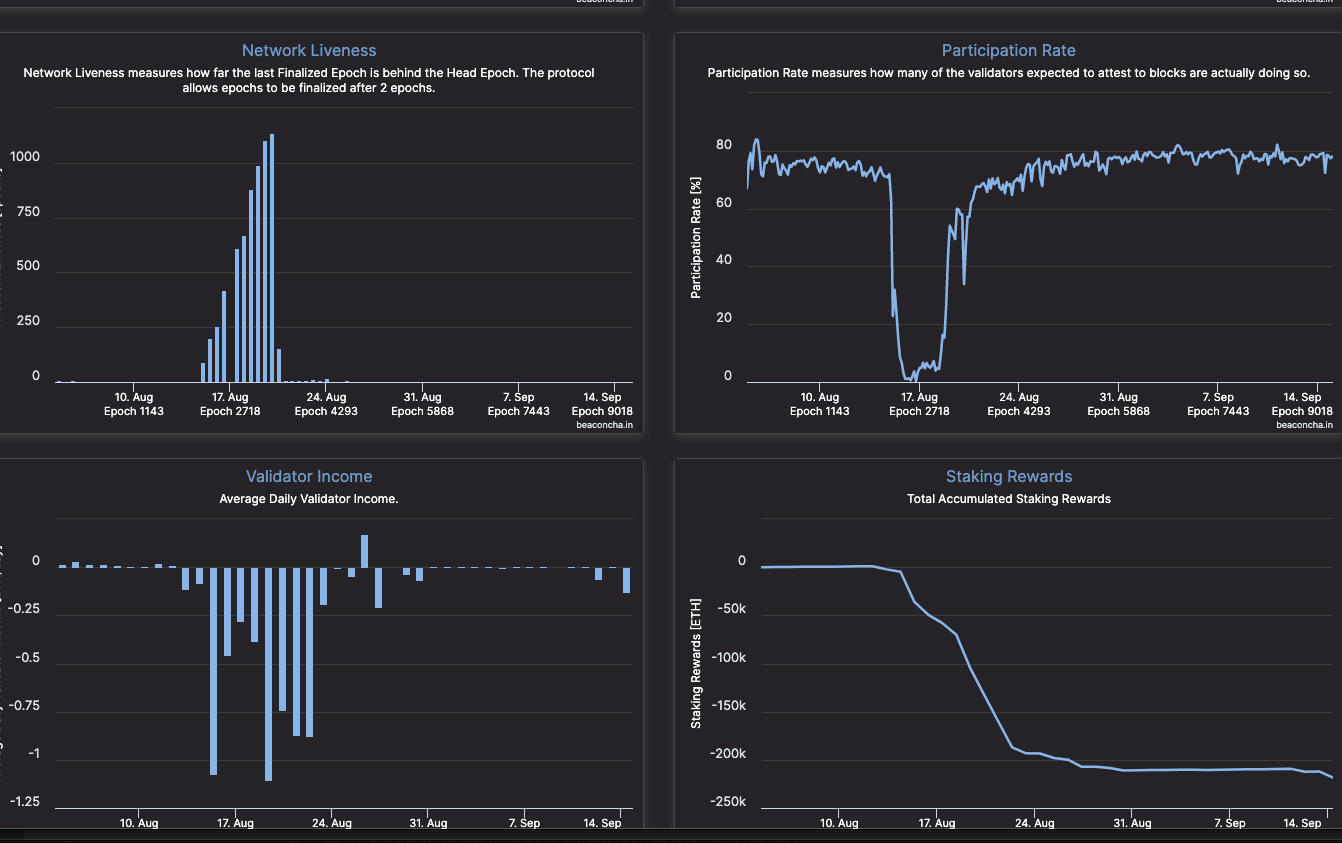Click the Total Accumulated Staking Rewards subtitle
The width and height of the screenshot is (1342, 843).
(1008, 498)
